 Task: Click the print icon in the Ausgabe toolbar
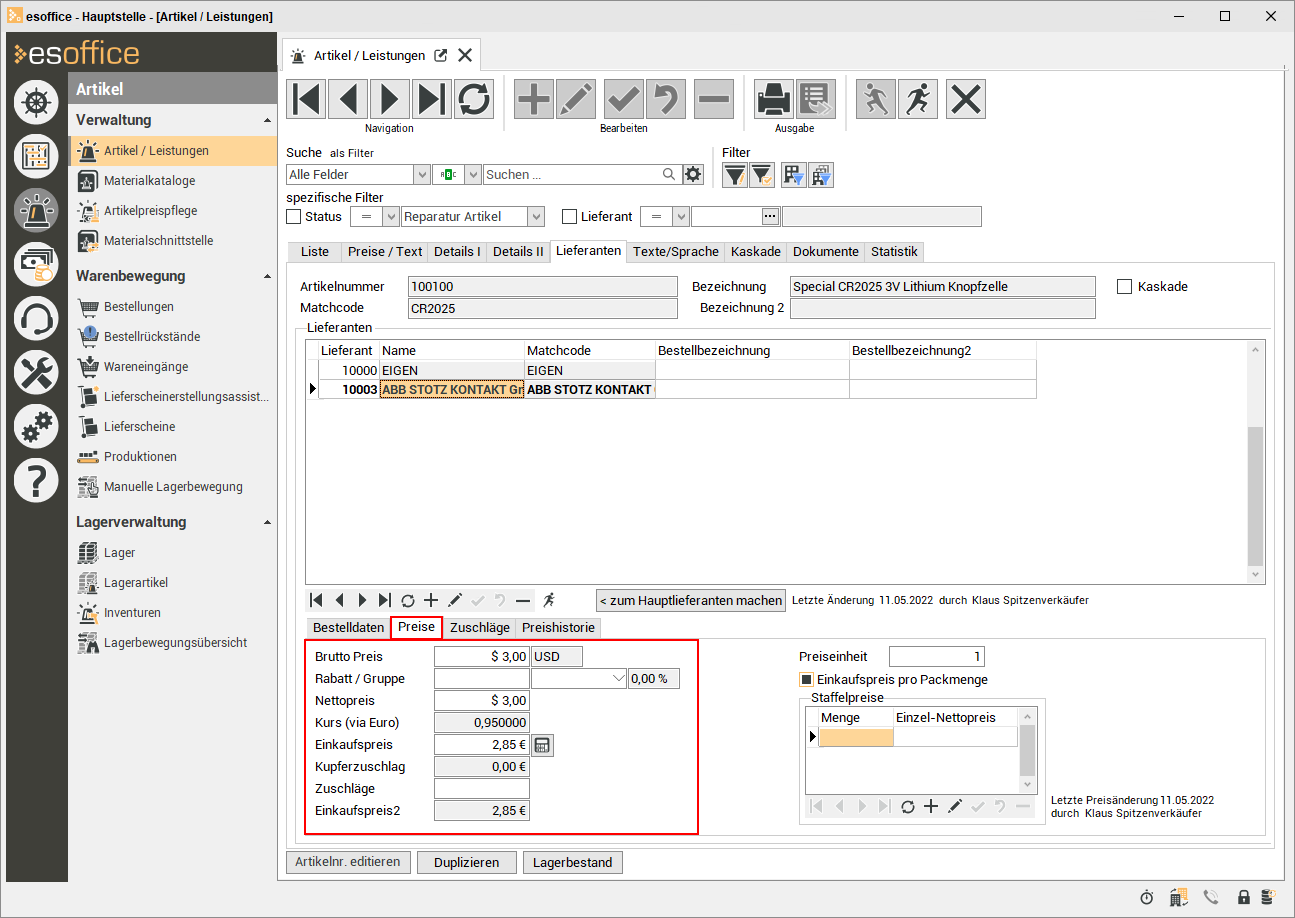[773, 100]
